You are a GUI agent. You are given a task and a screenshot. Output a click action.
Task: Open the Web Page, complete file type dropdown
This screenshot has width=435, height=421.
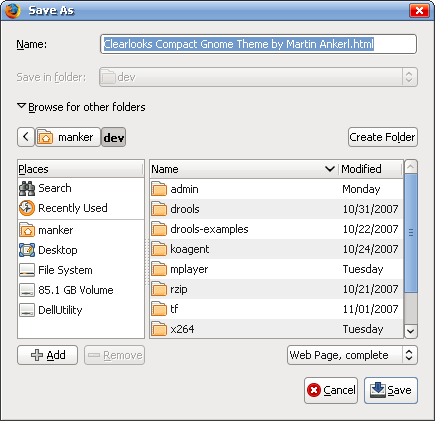tap(352, 355)
